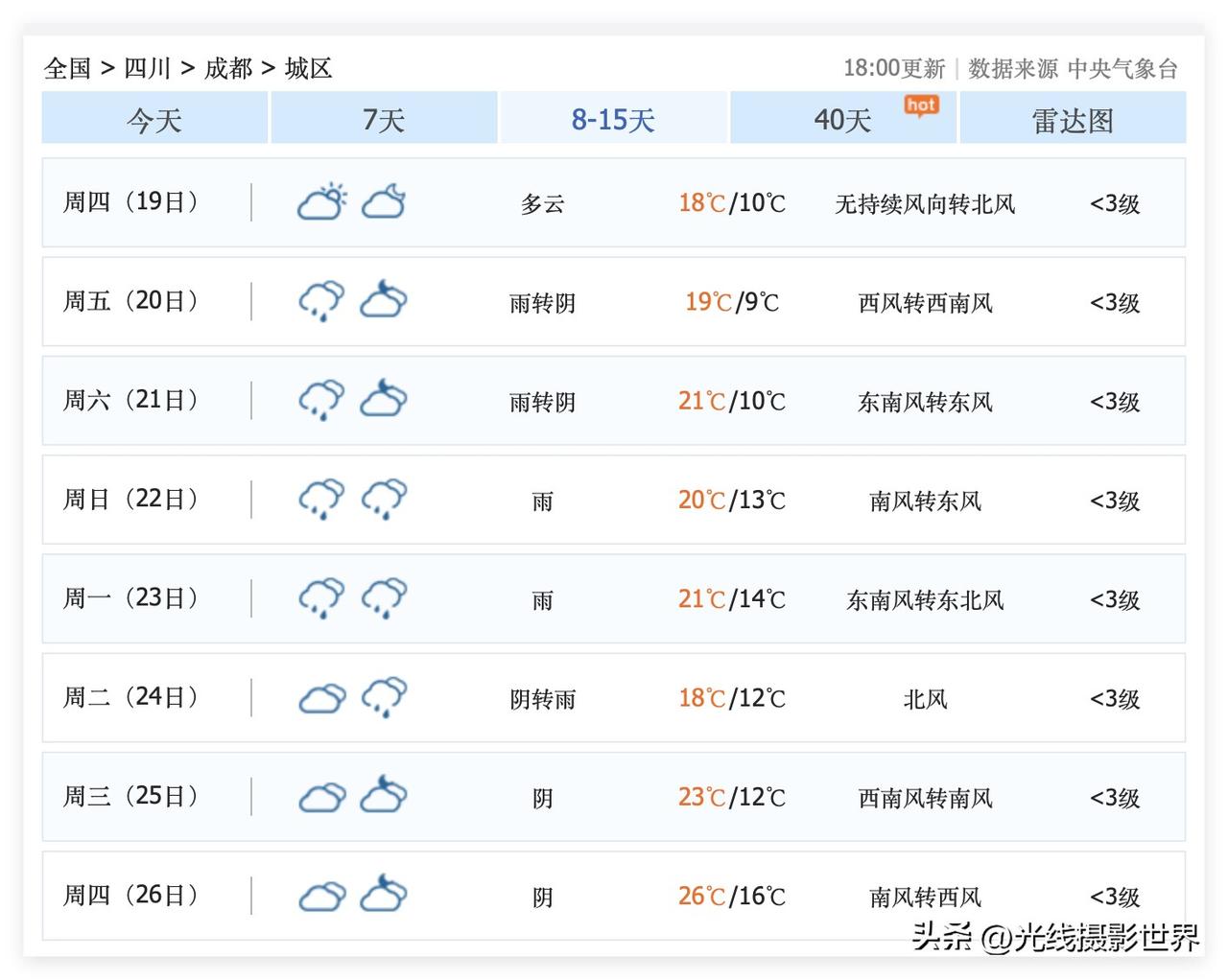
Task: Click the 城区 breadcrumb link
Action: 309,68
